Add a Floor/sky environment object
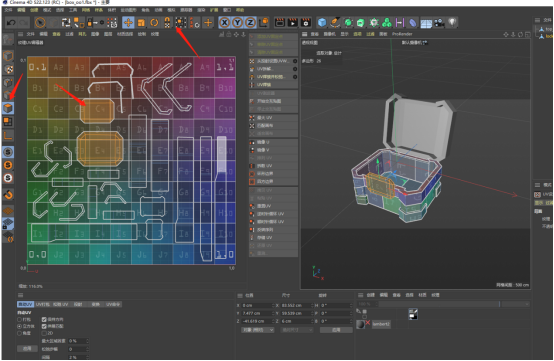Viewport: 554px width, 361px height. pos(426,23)
